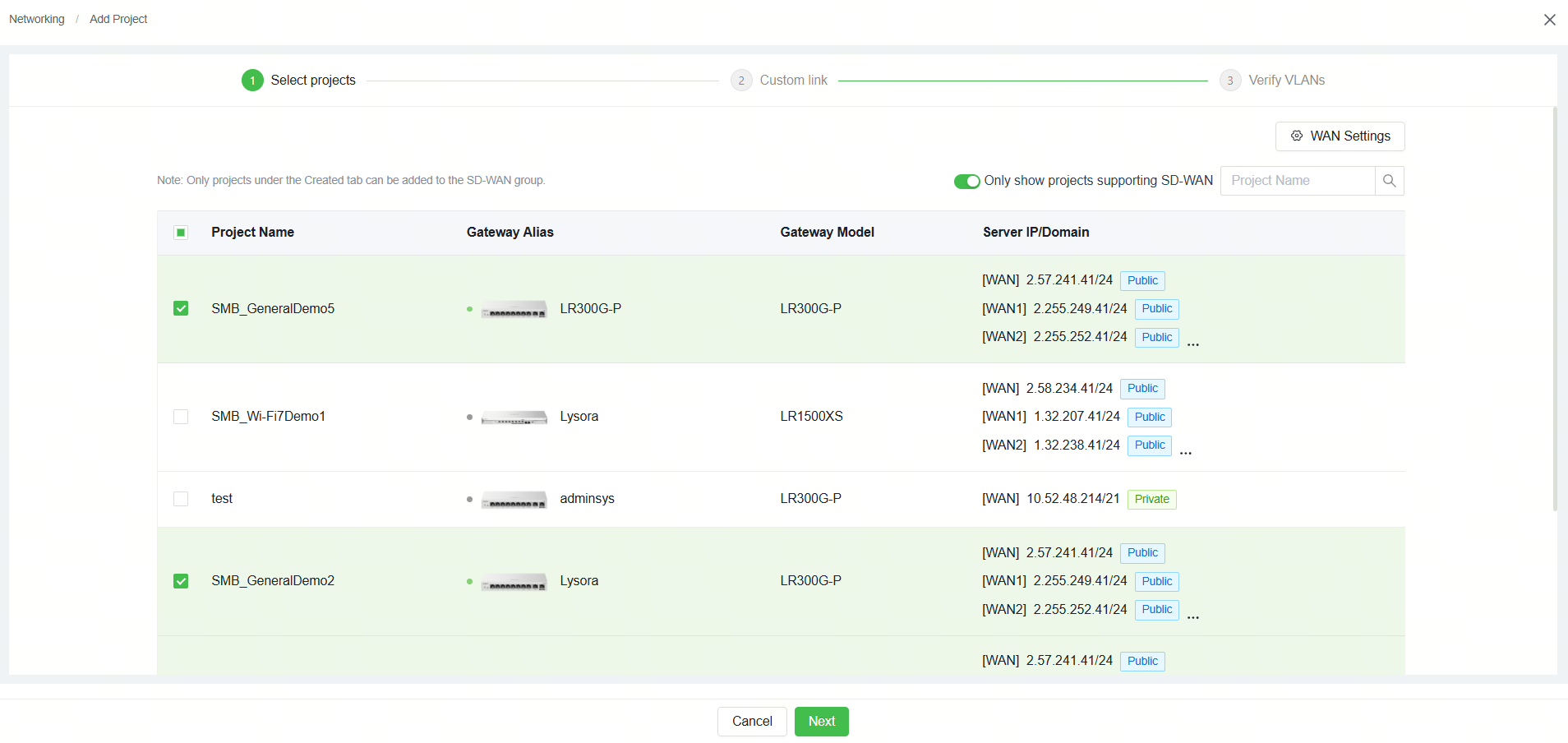Click the LR1500XS gateway model cell
1568x743 pixels.
point(811,417)
